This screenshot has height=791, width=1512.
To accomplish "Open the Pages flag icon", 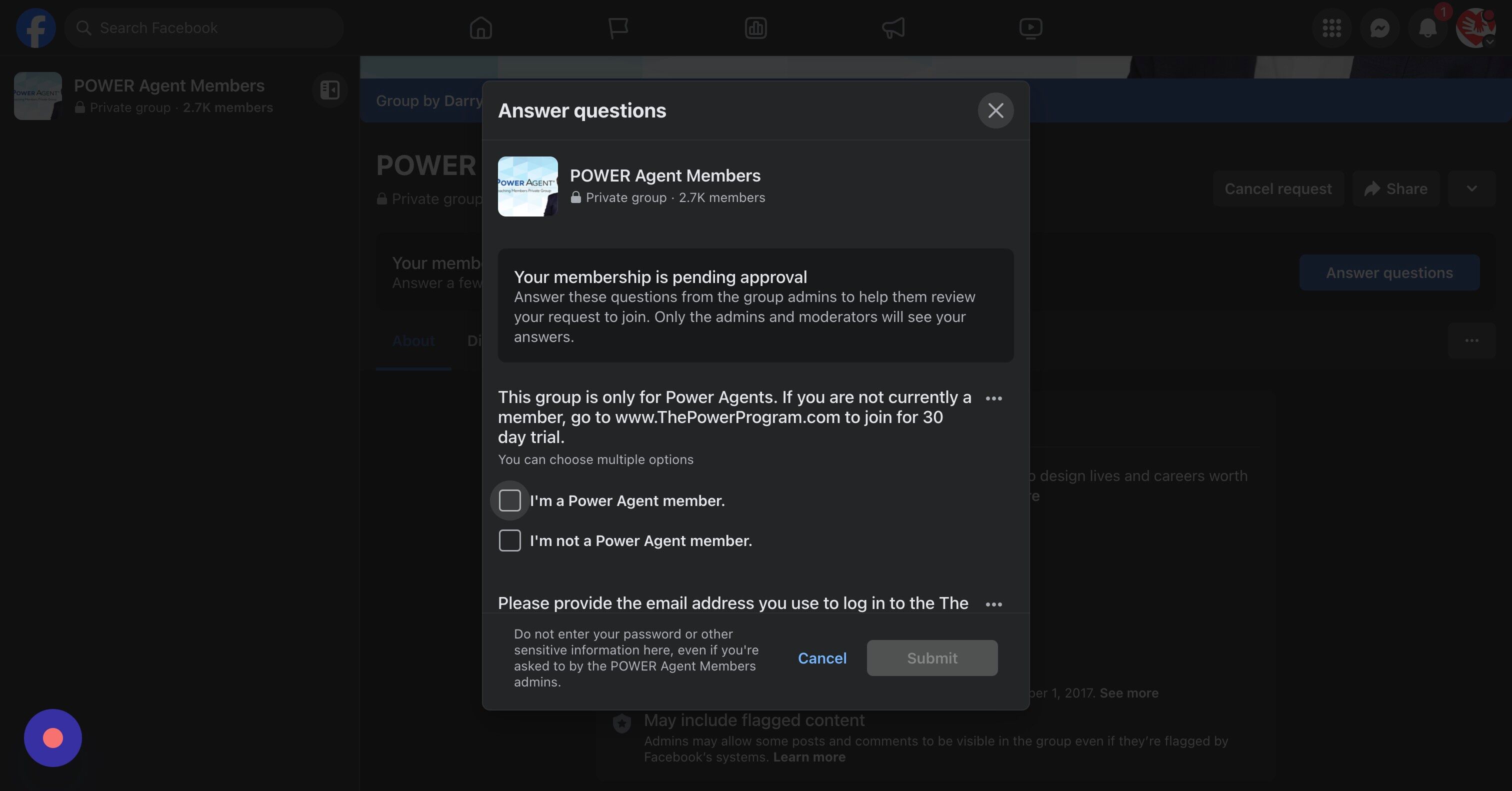I will (x=618, y=27).
